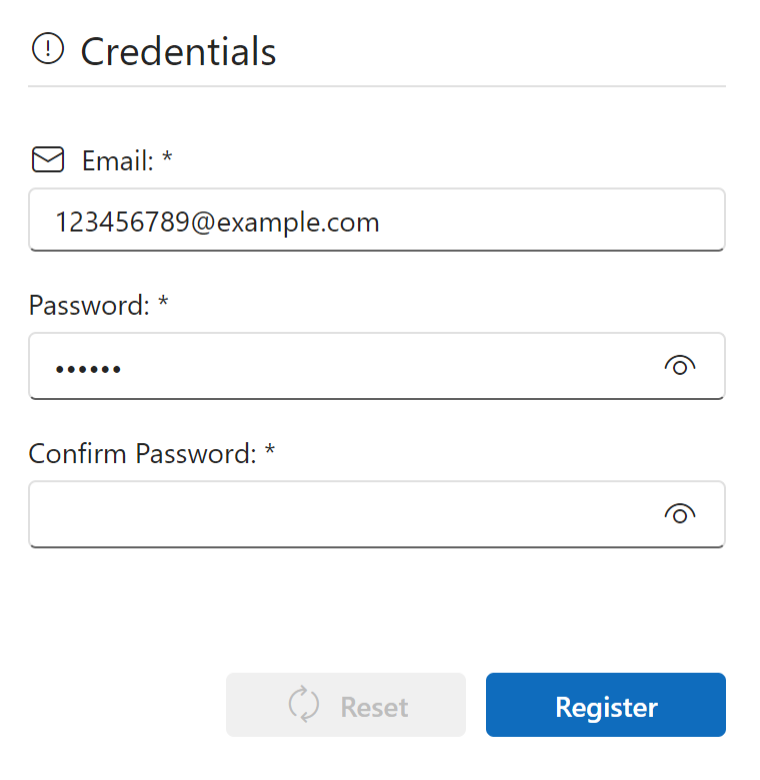This screenshot has width=760, height=780.
Task: Select the empty Confirm Password field
Action: pos(340,514)
